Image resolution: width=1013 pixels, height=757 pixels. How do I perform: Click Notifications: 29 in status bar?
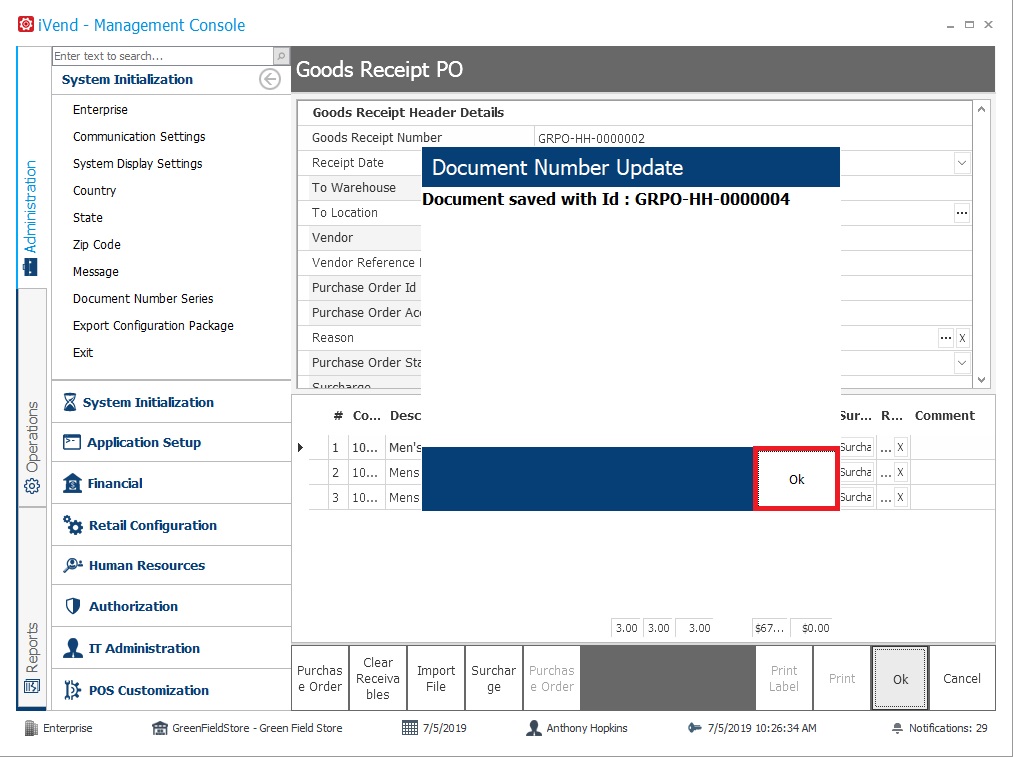click(948, 728)
